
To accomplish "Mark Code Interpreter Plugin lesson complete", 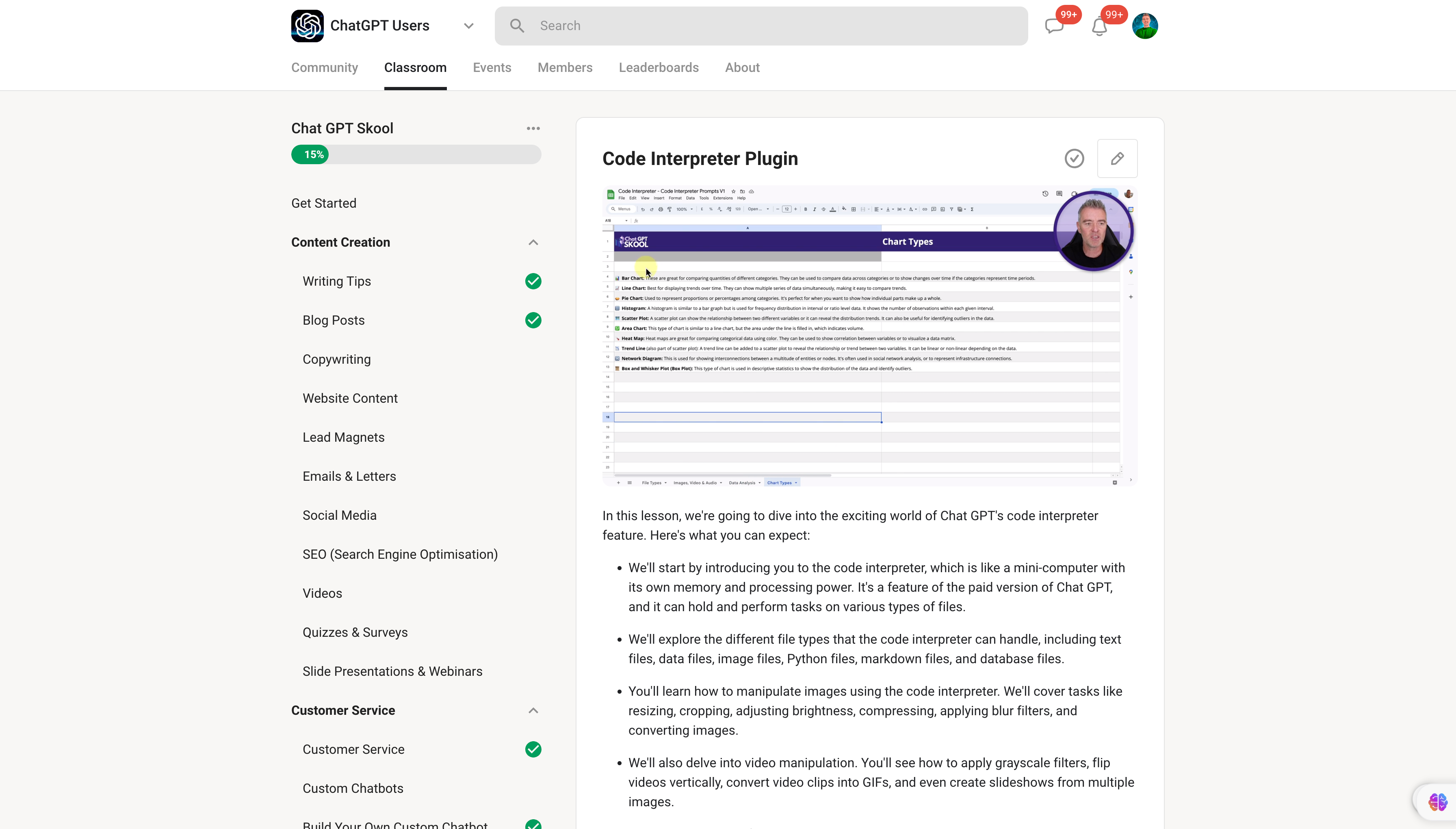I will [1073, 158].
